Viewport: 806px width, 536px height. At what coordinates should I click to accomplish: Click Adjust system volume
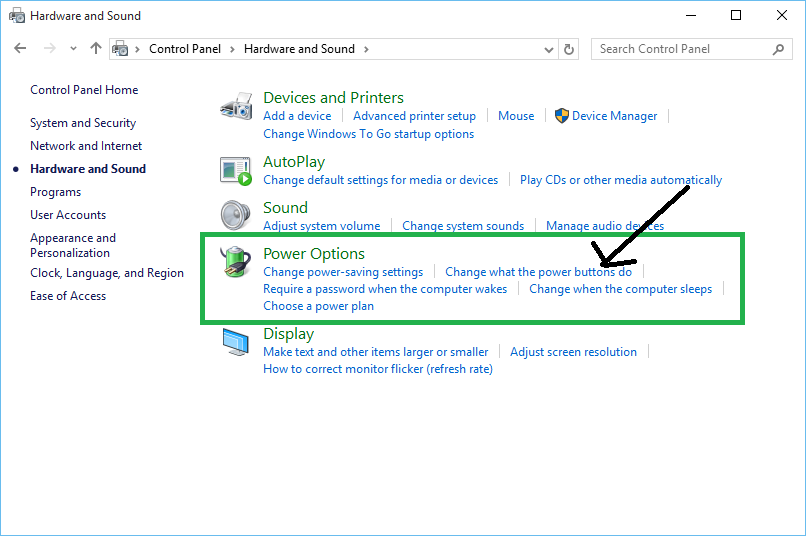[x=322, y=226]
